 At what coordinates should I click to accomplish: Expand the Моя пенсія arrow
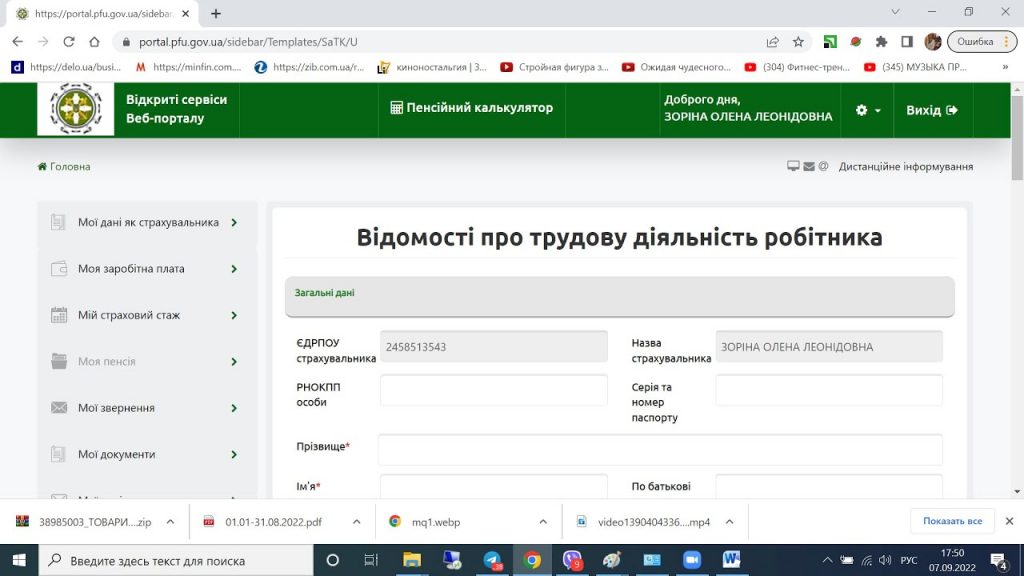pos(234,362)
